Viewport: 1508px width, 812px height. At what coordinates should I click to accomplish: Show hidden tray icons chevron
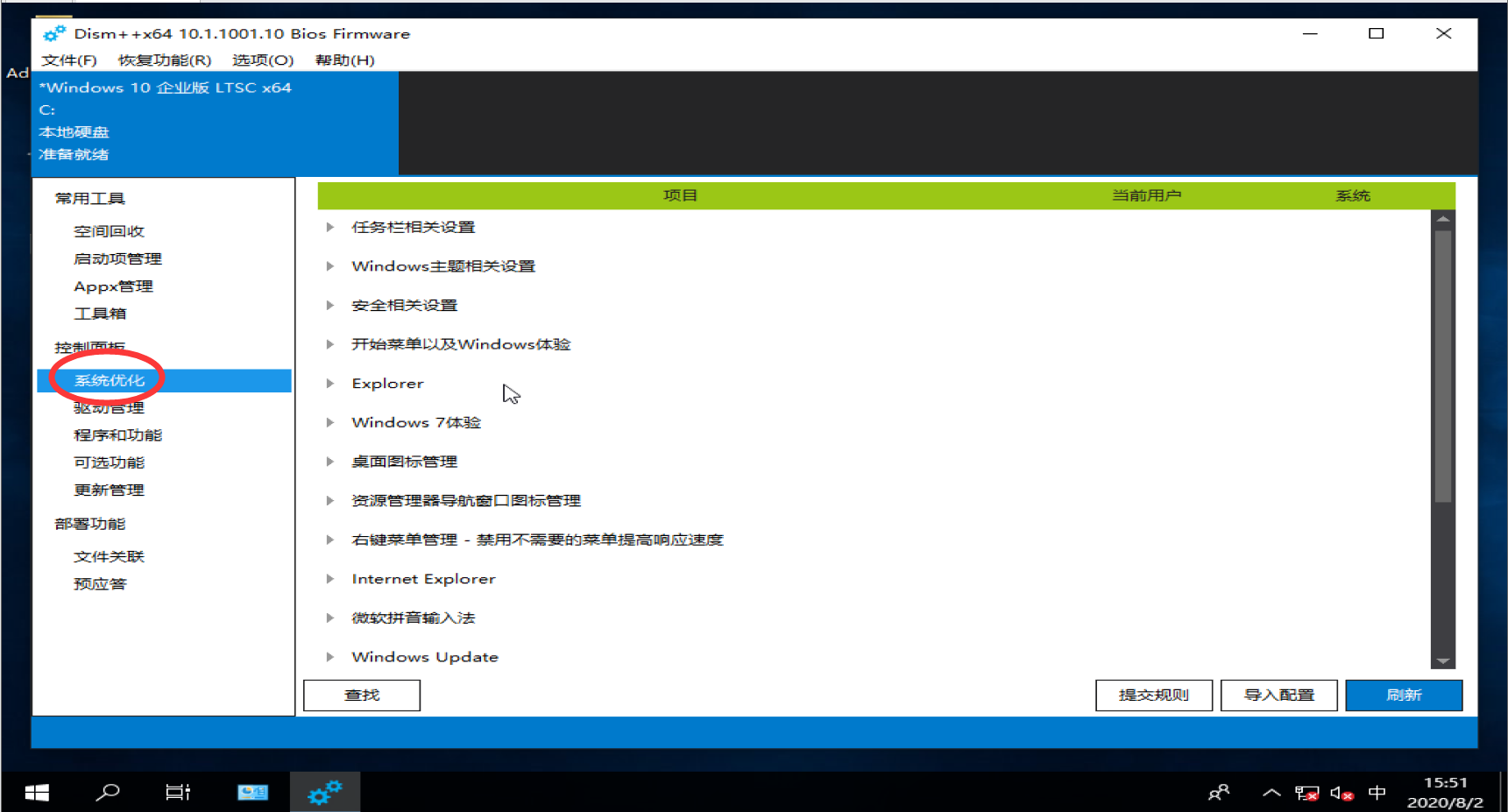[1271, 794]
